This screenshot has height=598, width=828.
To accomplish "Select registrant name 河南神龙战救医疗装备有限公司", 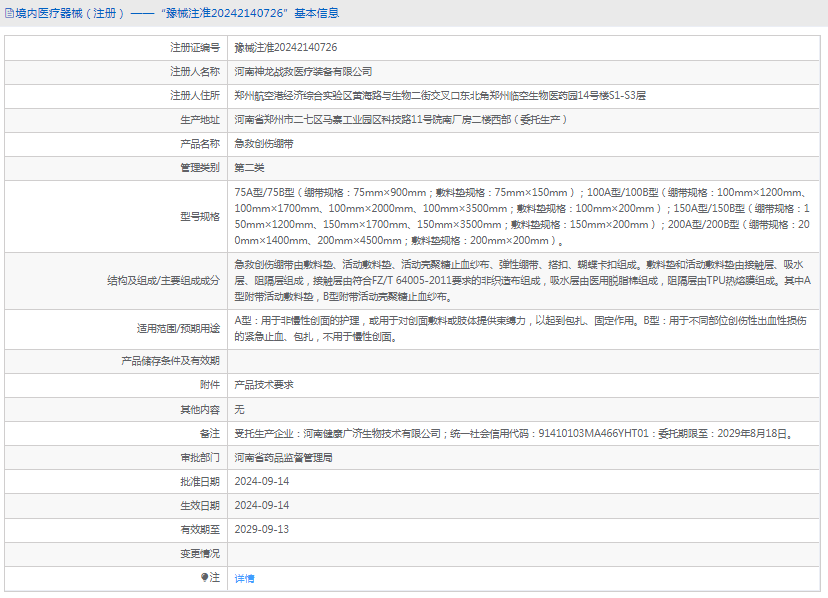I will pos(303,72).
